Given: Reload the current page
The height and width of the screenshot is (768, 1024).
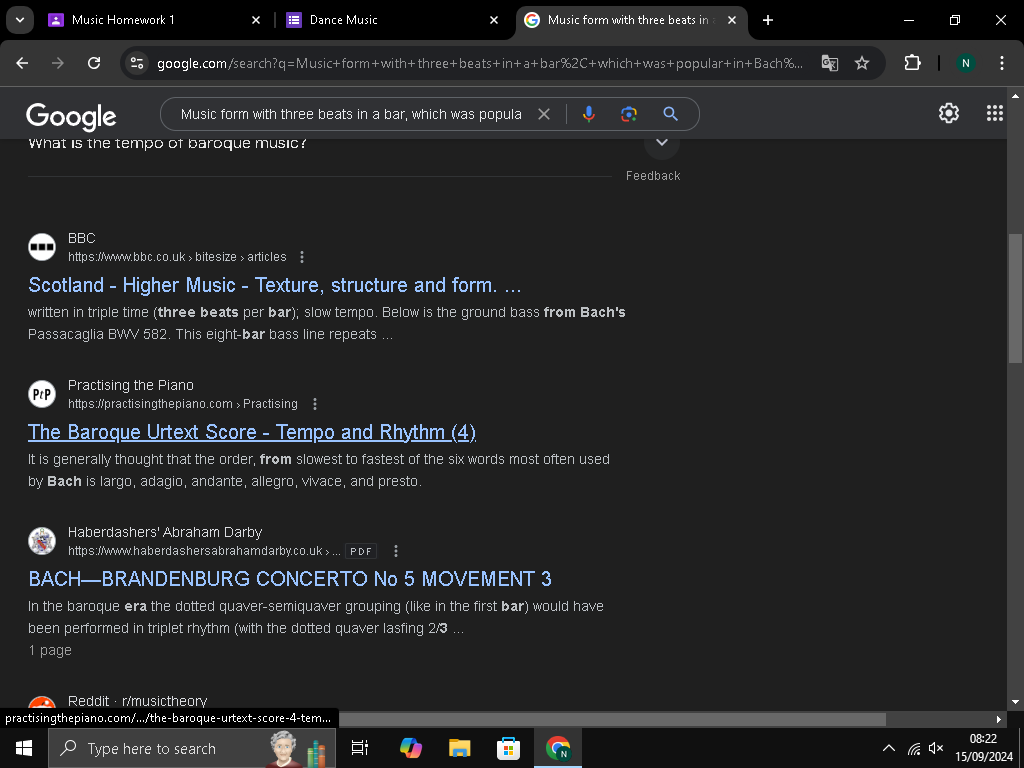Looking at the screenshot, I should click(x=94, y=63).
